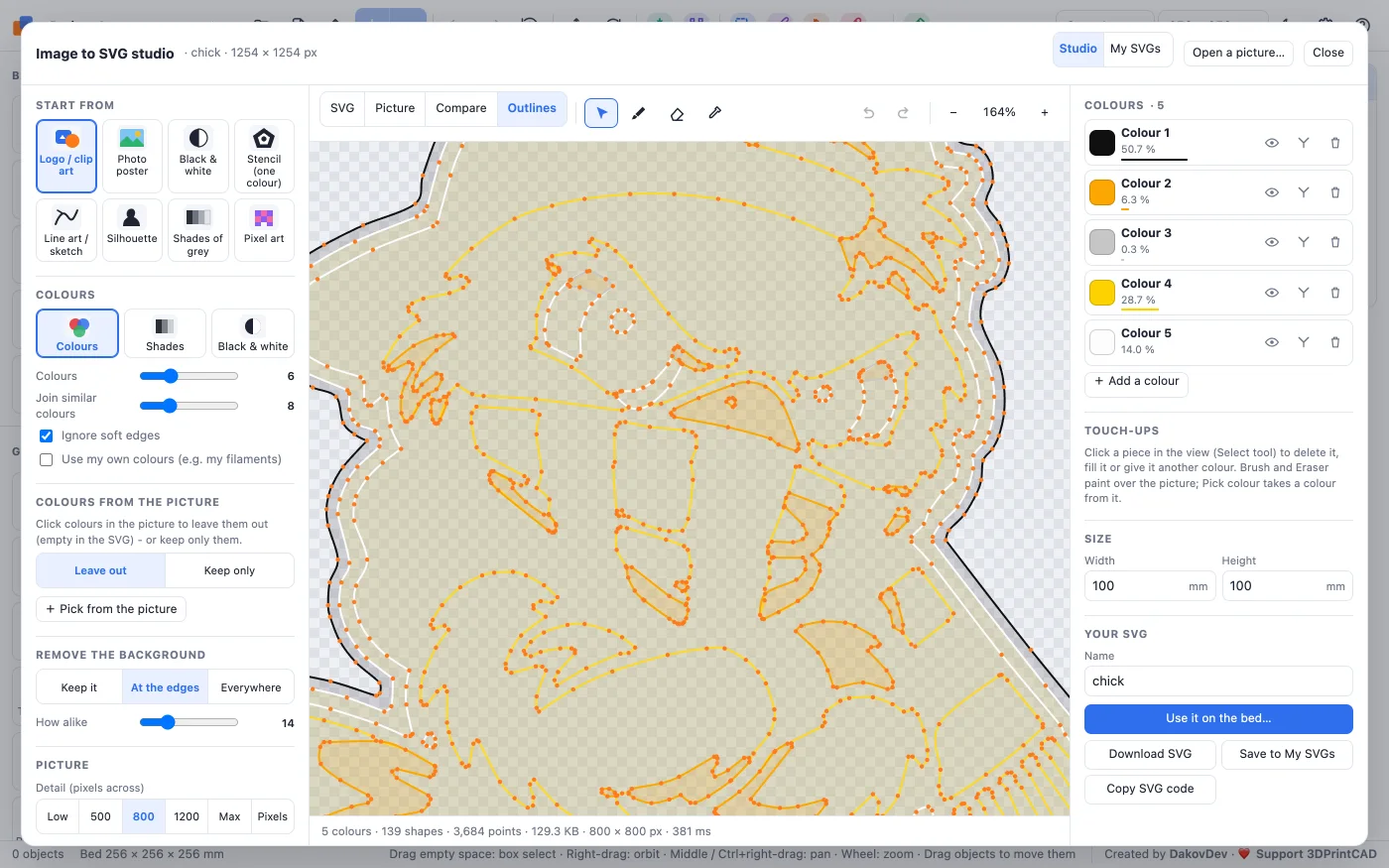Choose the Silhouette preset

132,230
